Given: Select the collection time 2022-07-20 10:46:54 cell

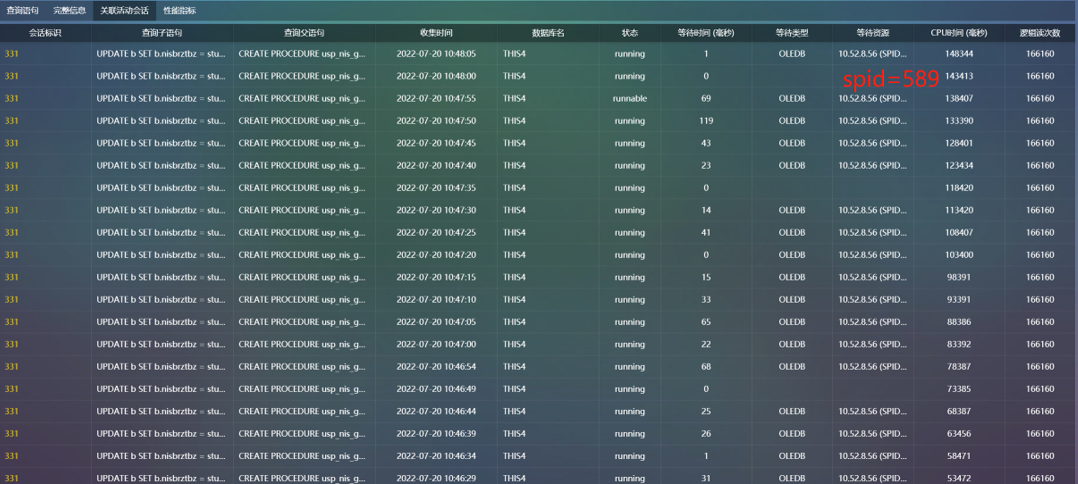Looking at the screenshot, I should [x=436, y=366].
